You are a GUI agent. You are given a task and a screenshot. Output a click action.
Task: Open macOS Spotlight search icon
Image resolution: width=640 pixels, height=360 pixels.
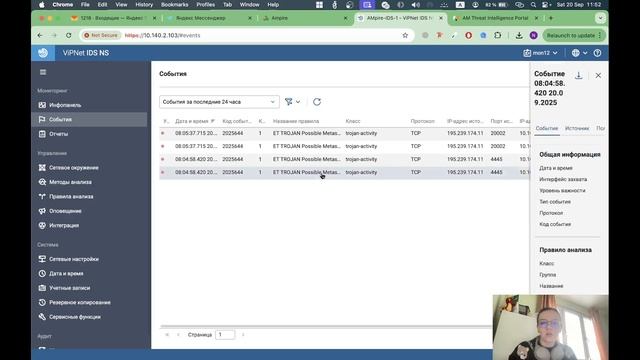click(533, 5)
